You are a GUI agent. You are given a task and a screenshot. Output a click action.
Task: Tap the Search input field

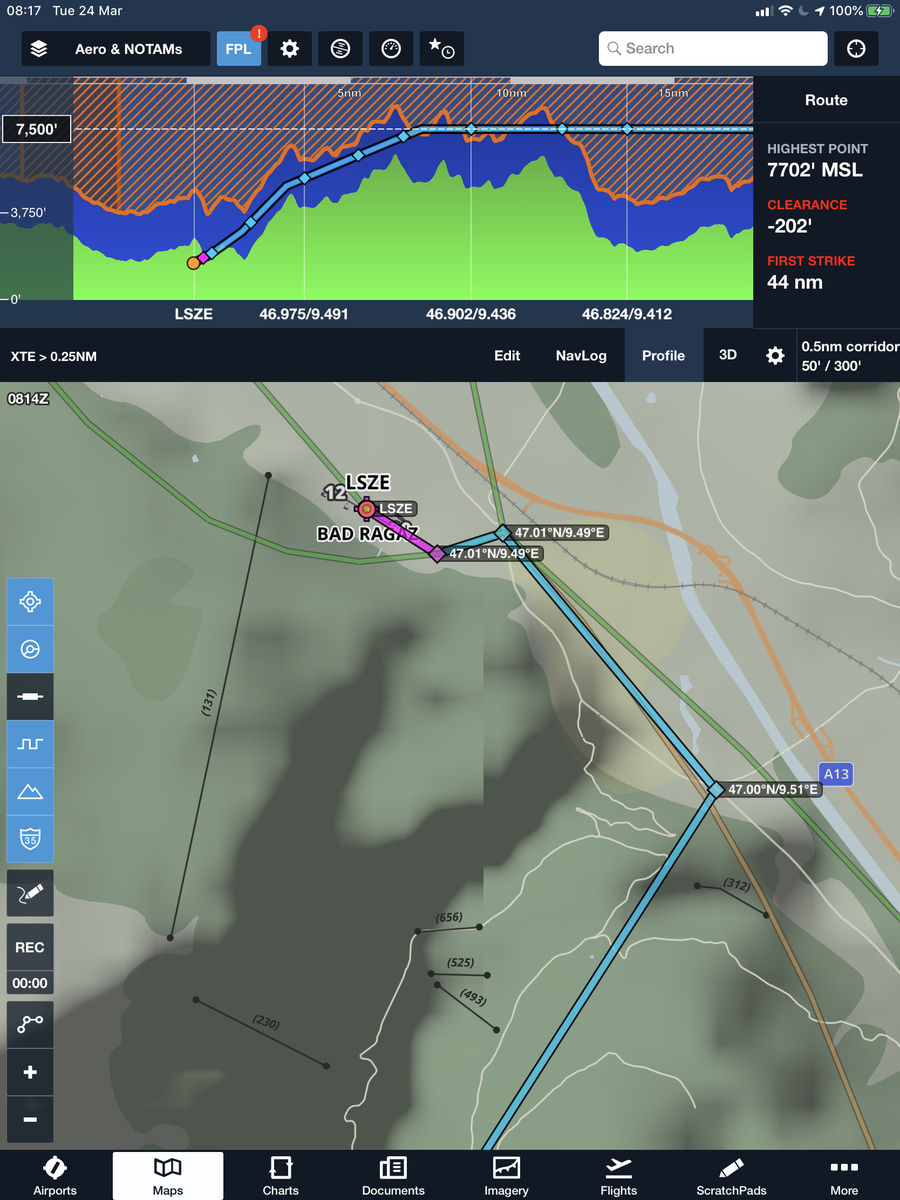(713, 48)
